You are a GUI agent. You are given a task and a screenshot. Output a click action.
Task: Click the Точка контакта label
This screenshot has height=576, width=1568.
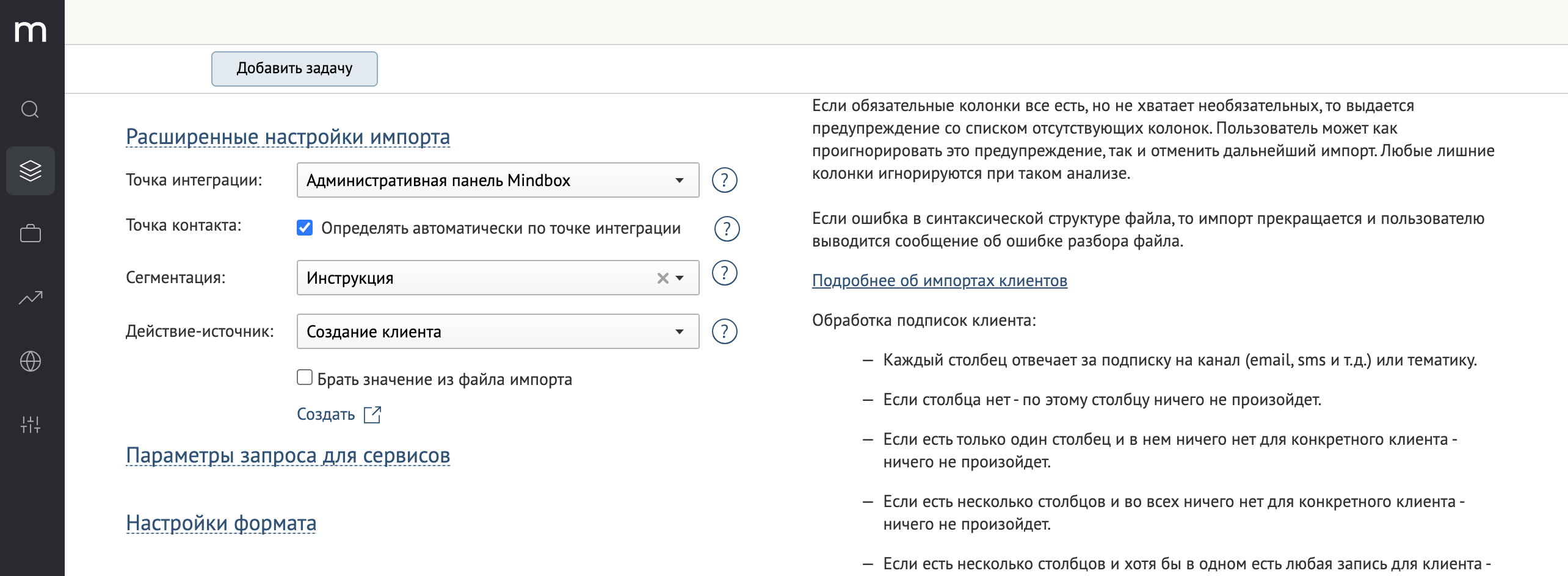coord(184,225)
